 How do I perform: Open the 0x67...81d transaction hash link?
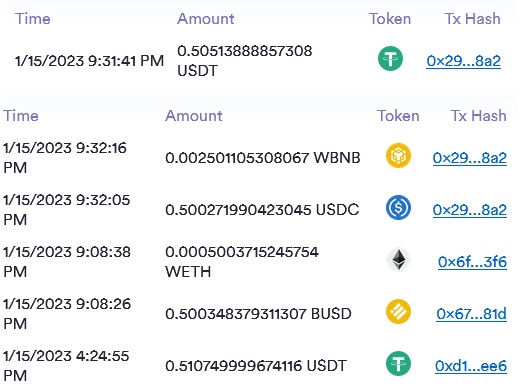pos(471,314)
